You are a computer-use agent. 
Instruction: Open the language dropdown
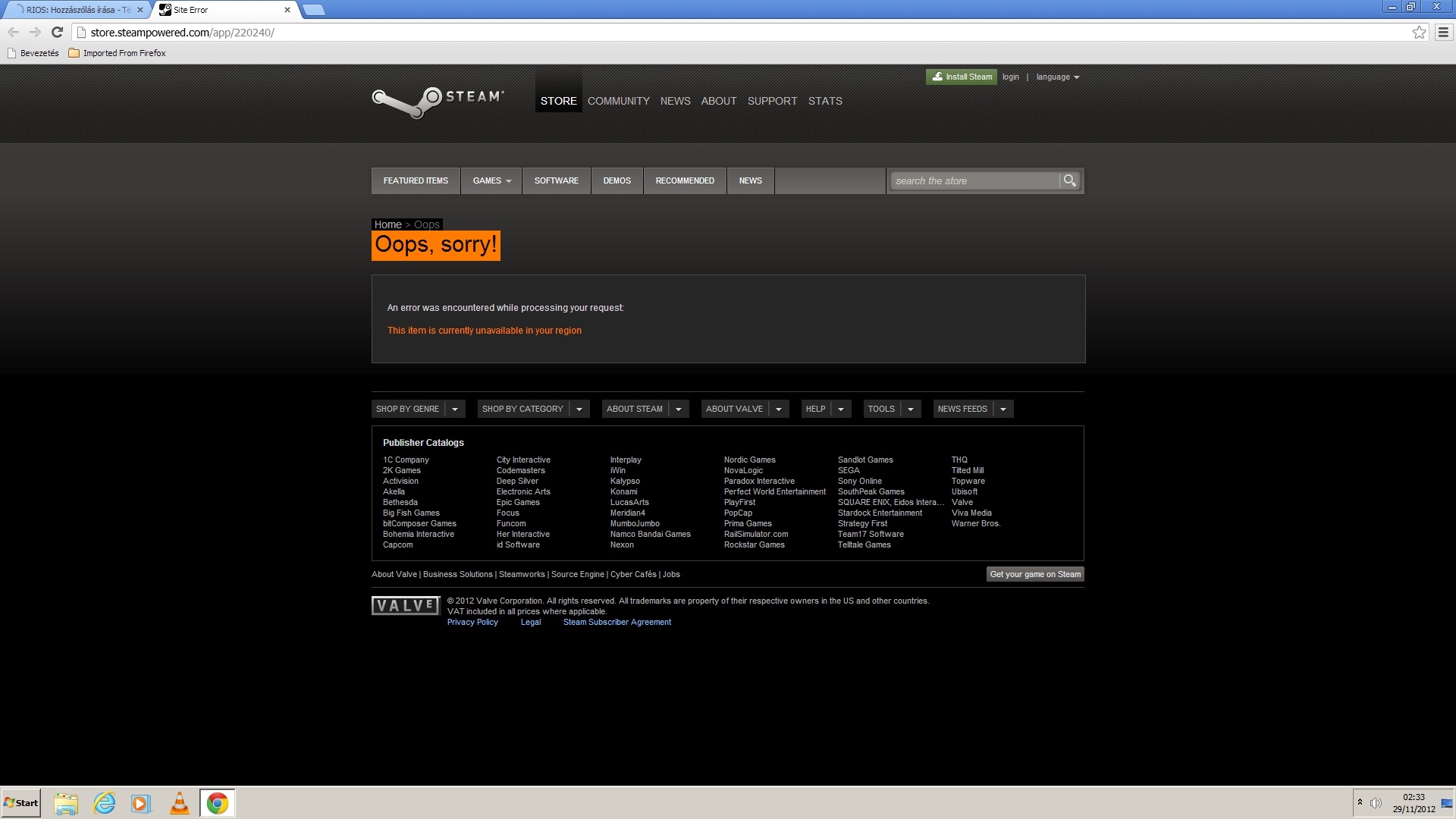[x=1057, y=77]
